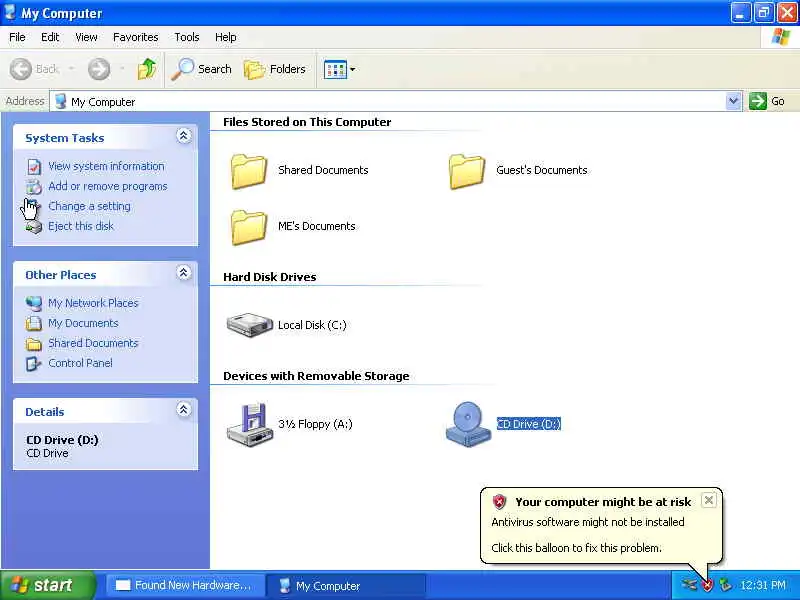Viewport: 800px width, 600px height.
Task: Click the Add or remove programs icon
Action: (34, 187)
